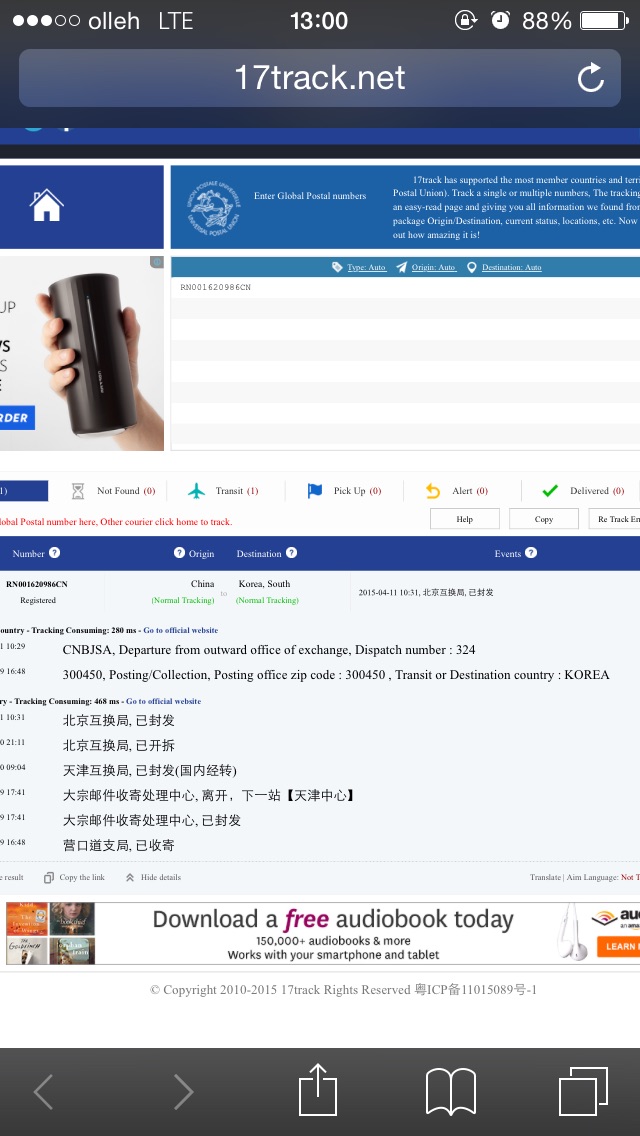Open the Safari share sheet icon
640x1136 pixels.
pyautogui.click(x=318, y=1091)
